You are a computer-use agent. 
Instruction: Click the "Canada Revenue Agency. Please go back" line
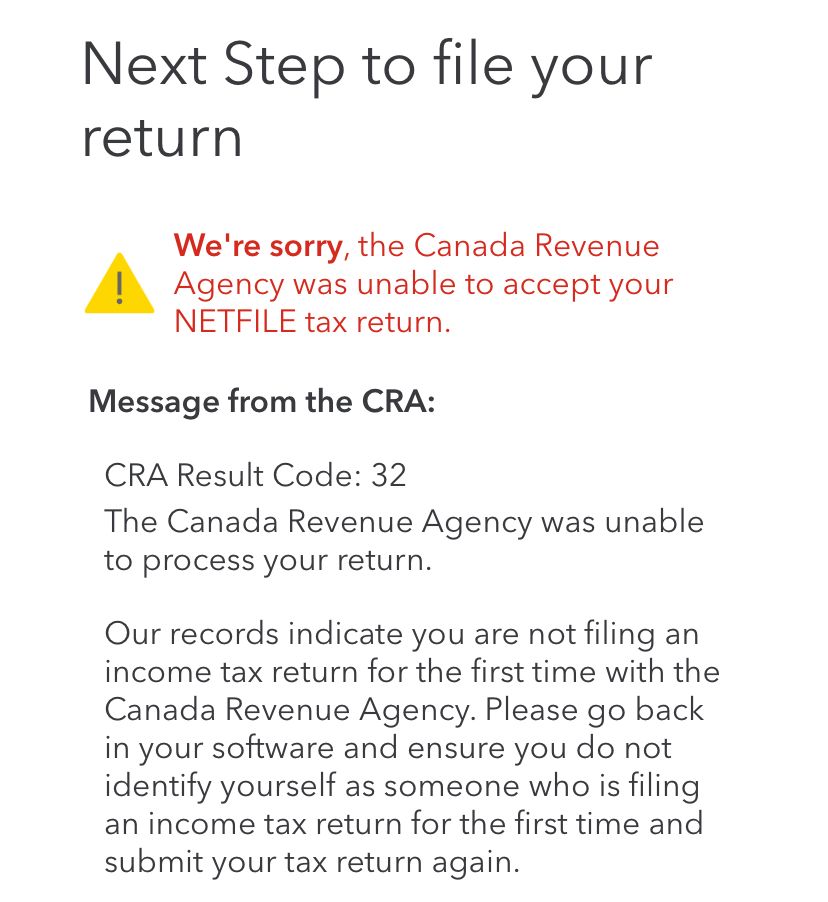point(404,710)
